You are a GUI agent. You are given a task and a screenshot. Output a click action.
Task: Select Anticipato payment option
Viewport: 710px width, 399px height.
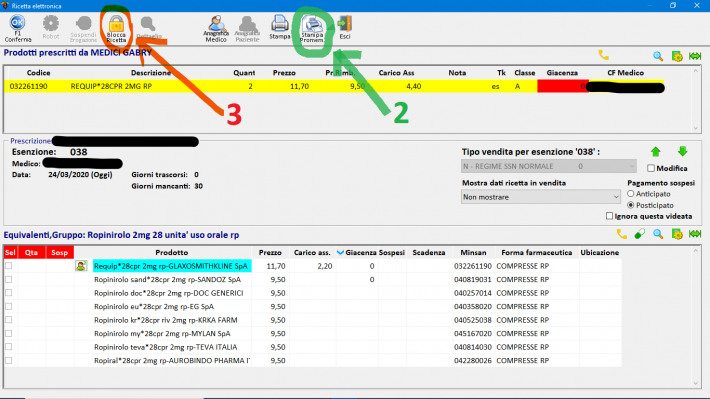[x=630, y=194]
